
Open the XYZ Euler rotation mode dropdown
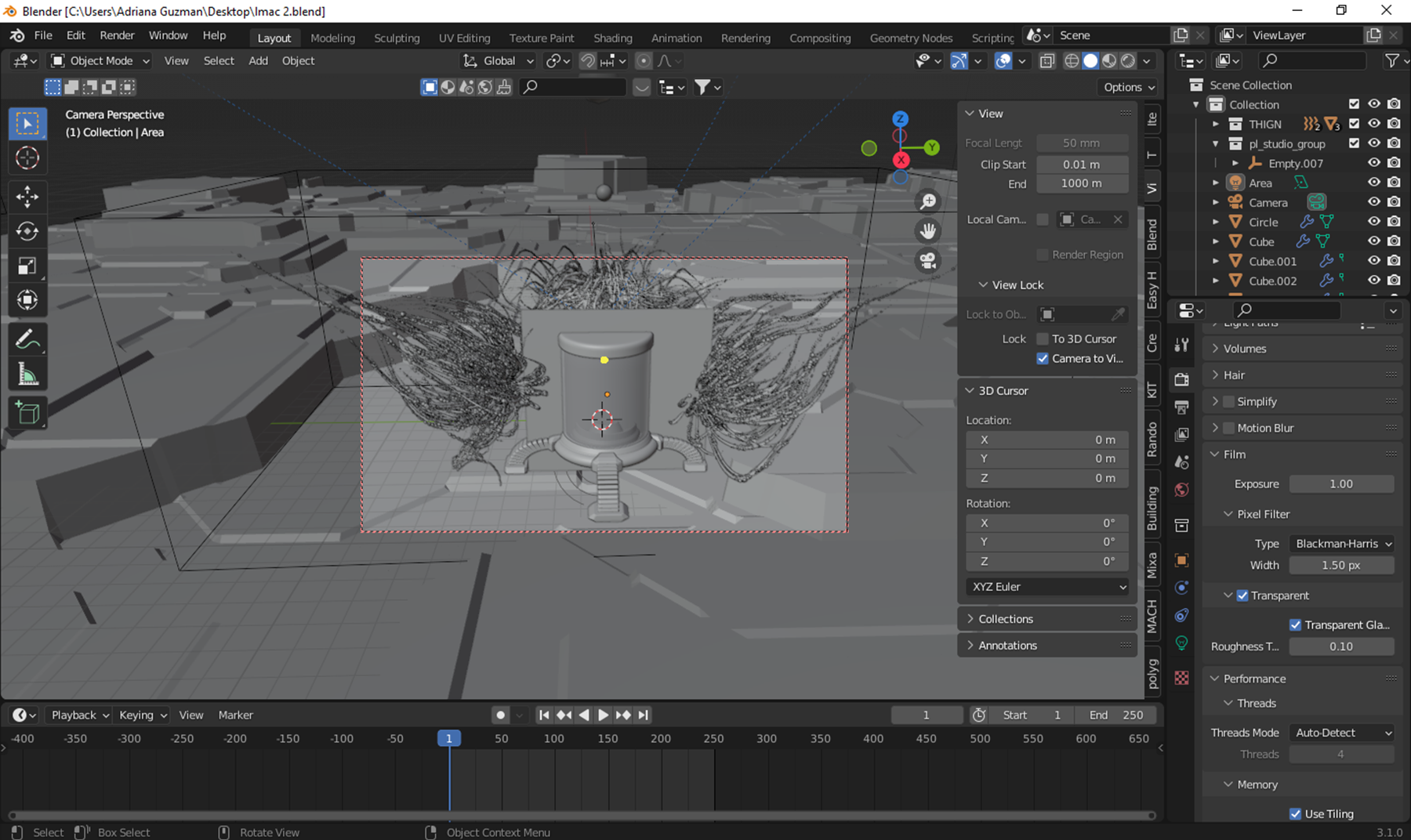click(1048, 587)
